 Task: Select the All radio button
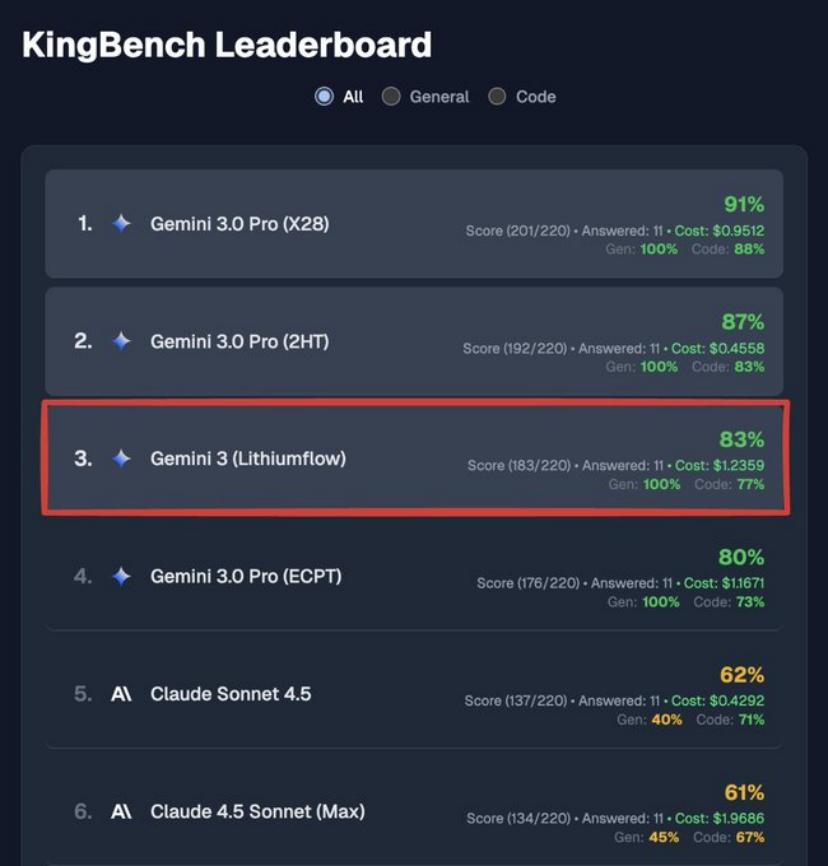pyautogui.click(x=324, y=97)
